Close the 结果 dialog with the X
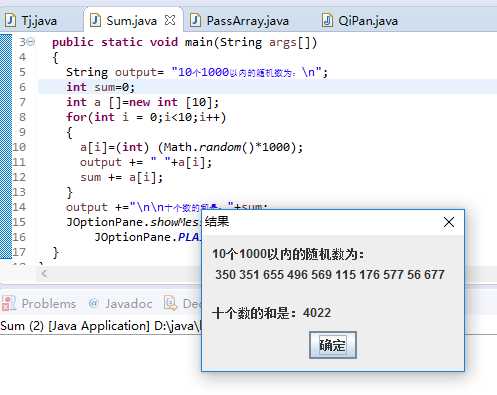The width and height of the screenshot is (497, 395). tap(449, 222)
